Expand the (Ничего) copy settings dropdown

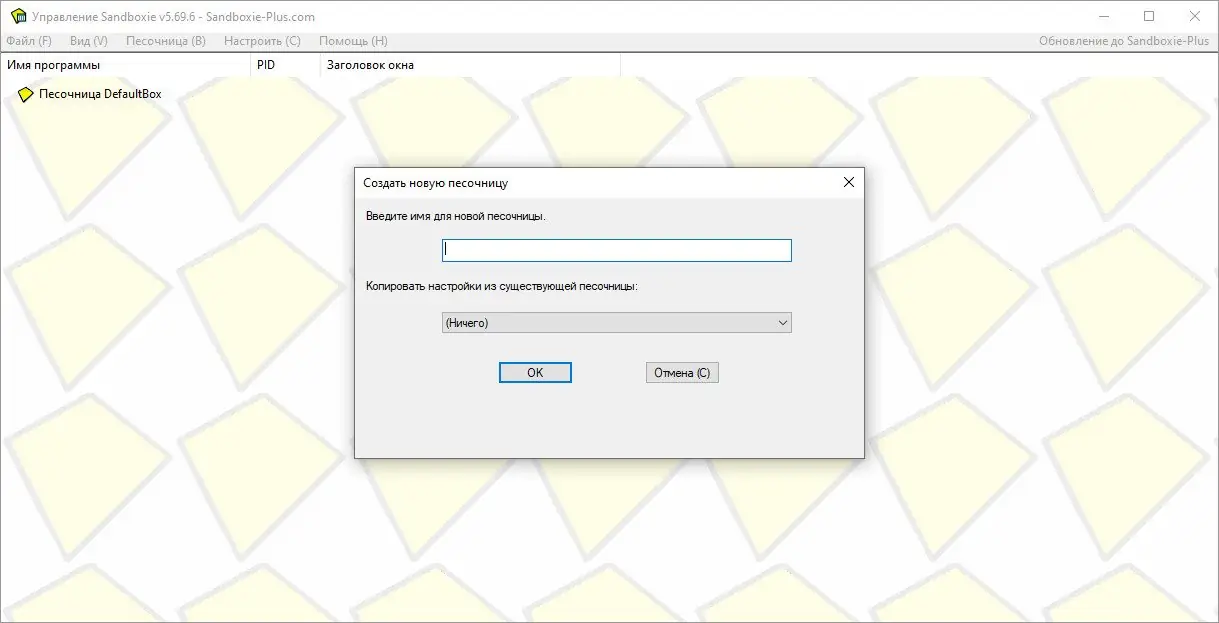pos(616,323)
